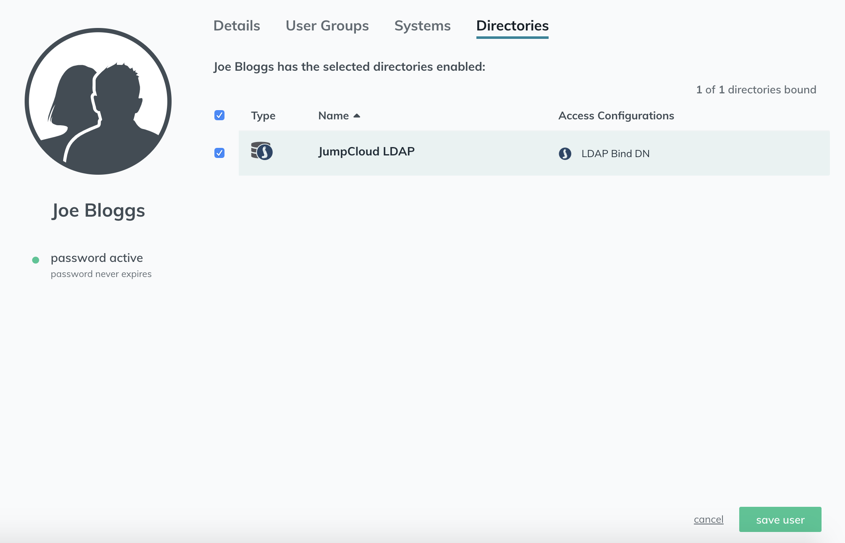The image size is (845, 543).
Task: Open the Details tab
Action: 237,26
